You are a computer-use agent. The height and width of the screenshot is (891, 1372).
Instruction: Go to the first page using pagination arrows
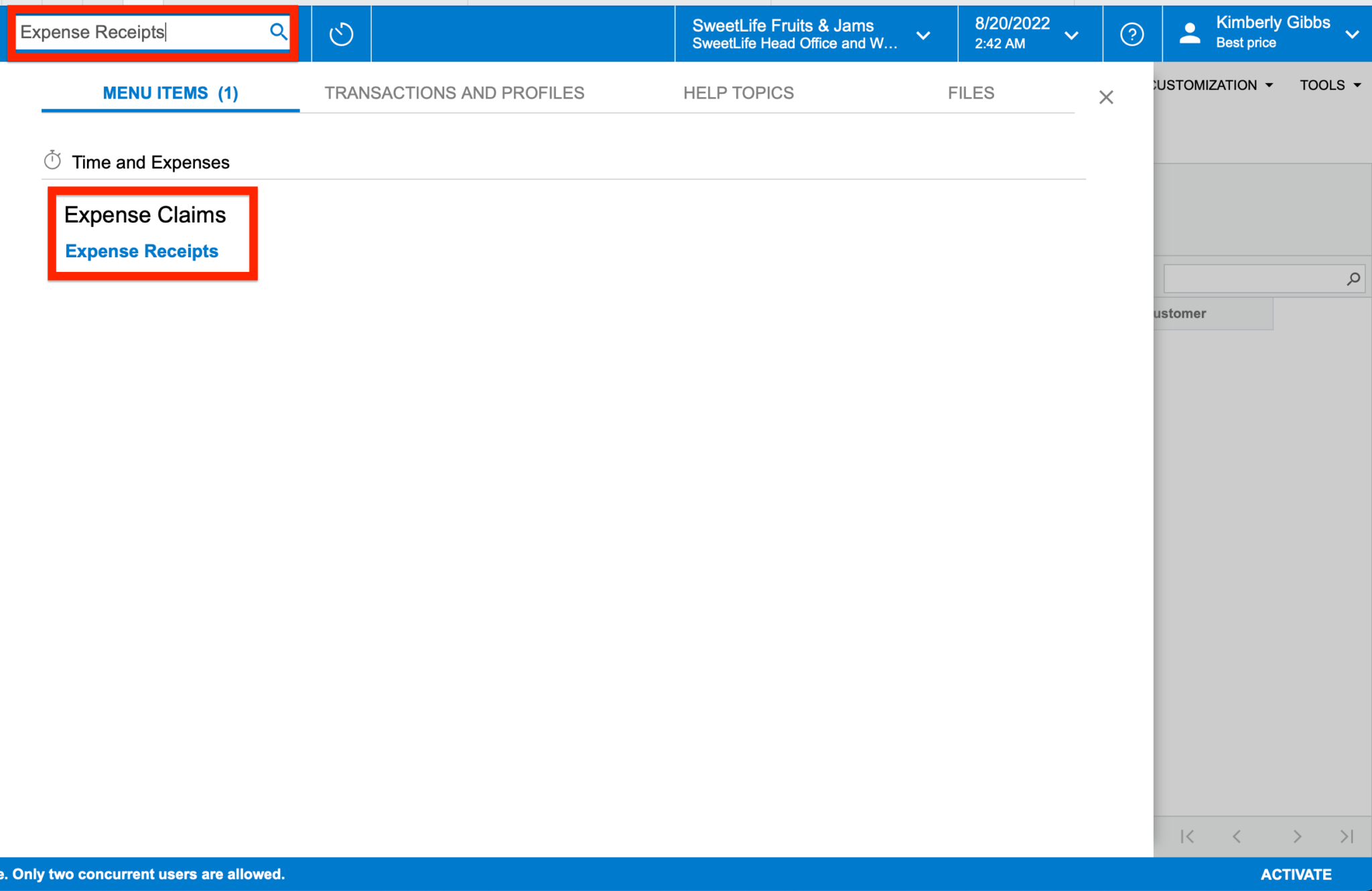point(1188,836)
